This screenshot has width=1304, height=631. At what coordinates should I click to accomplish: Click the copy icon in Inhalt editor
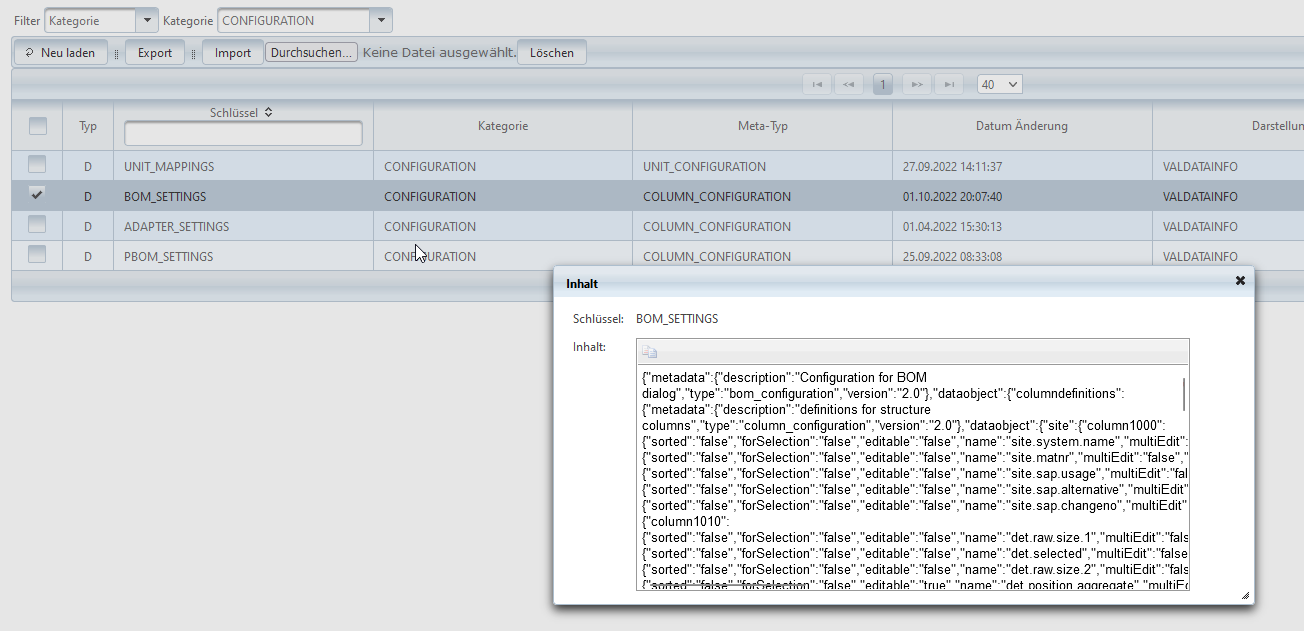coord(650,352)
